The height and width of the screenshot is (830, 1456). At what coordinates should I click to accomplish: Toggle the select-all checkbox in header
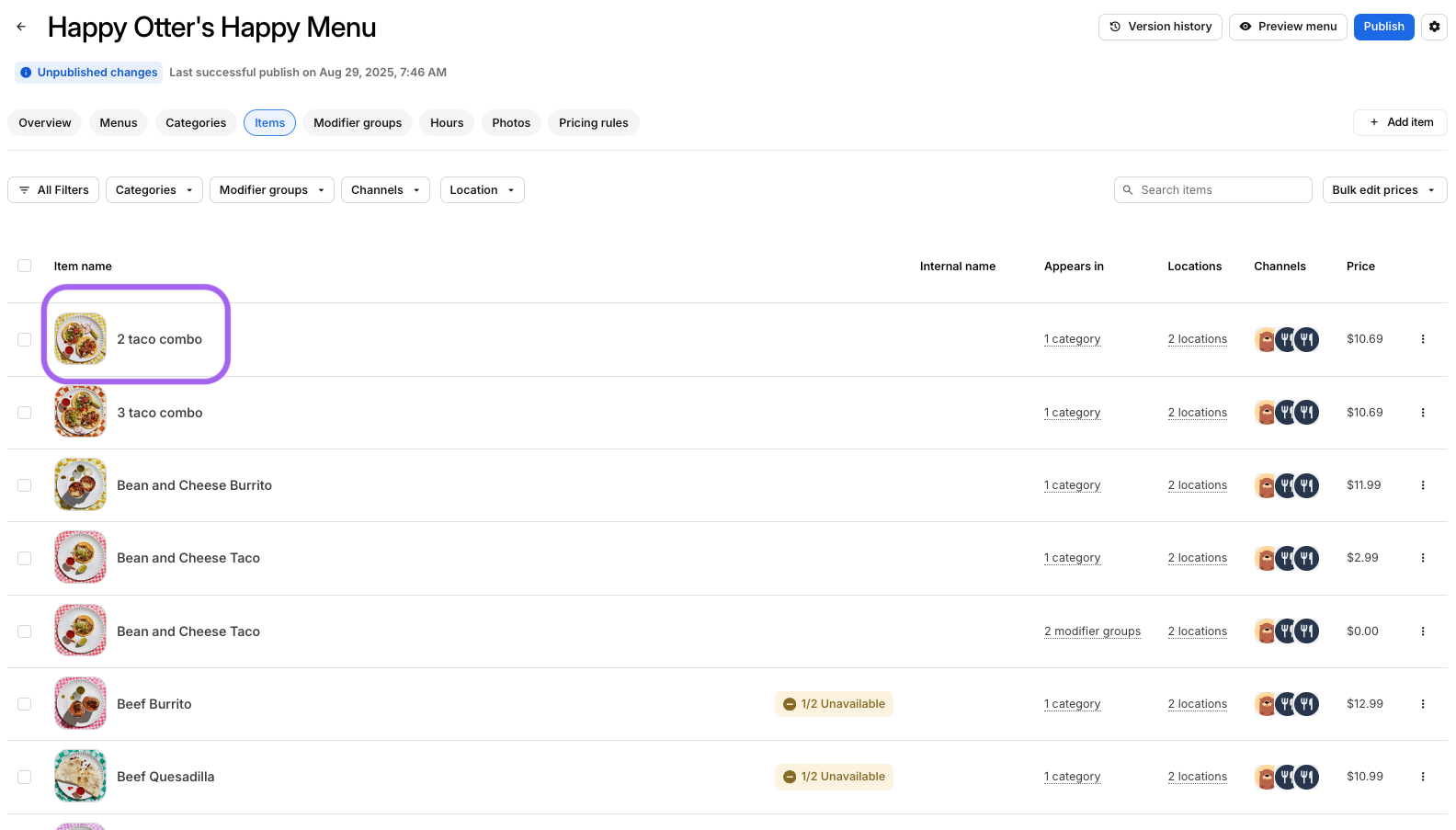(x=25, y=266)
